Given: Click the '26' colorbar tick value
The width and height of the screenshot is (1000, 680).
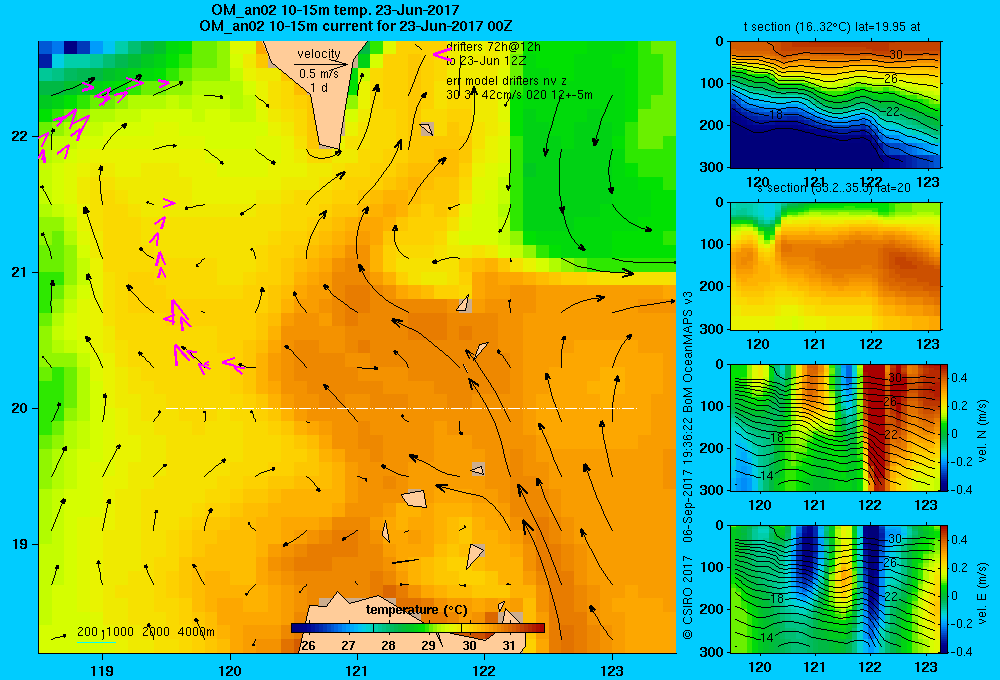Looking at the screenshot, I should coord(308,646).
